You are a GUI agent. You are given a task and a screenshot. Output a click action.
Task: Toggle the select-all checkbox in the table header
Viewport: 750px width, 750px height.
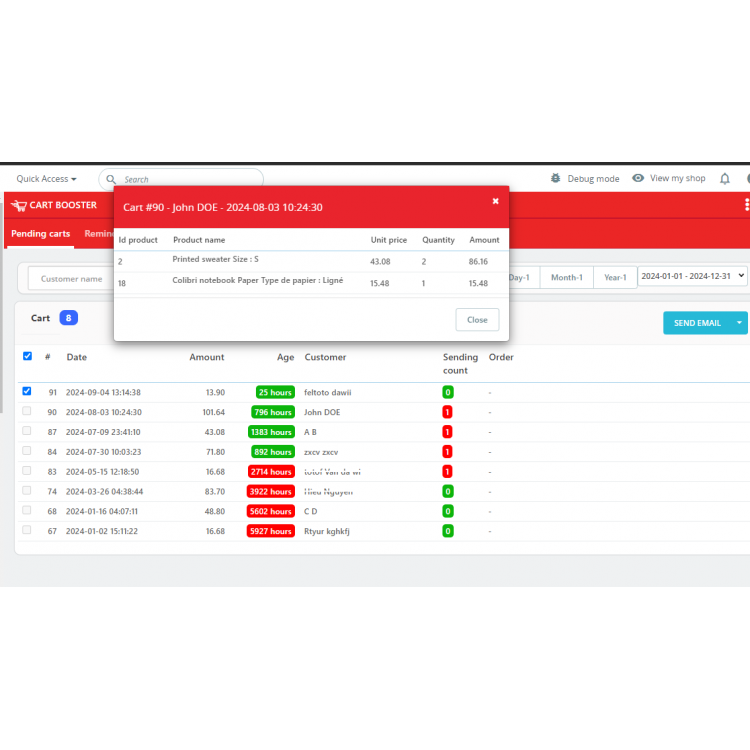pos(27,356)
